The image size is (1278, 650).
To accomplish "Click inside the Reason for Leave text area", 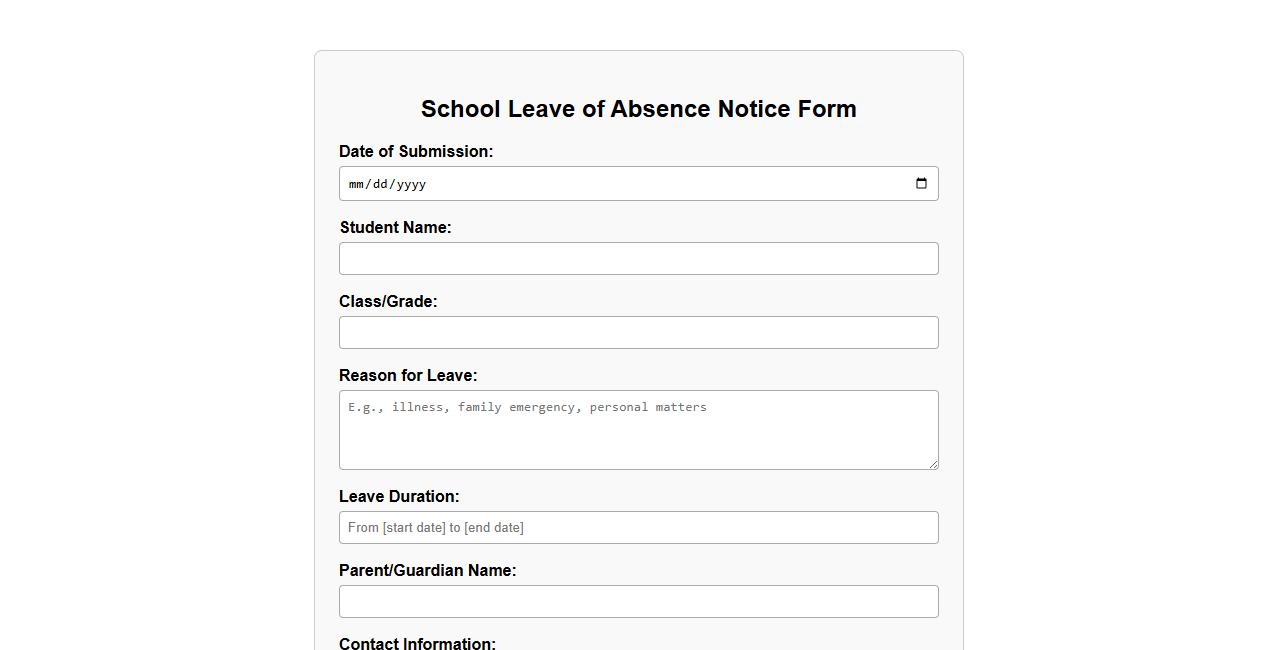I will tap(638, 430).
